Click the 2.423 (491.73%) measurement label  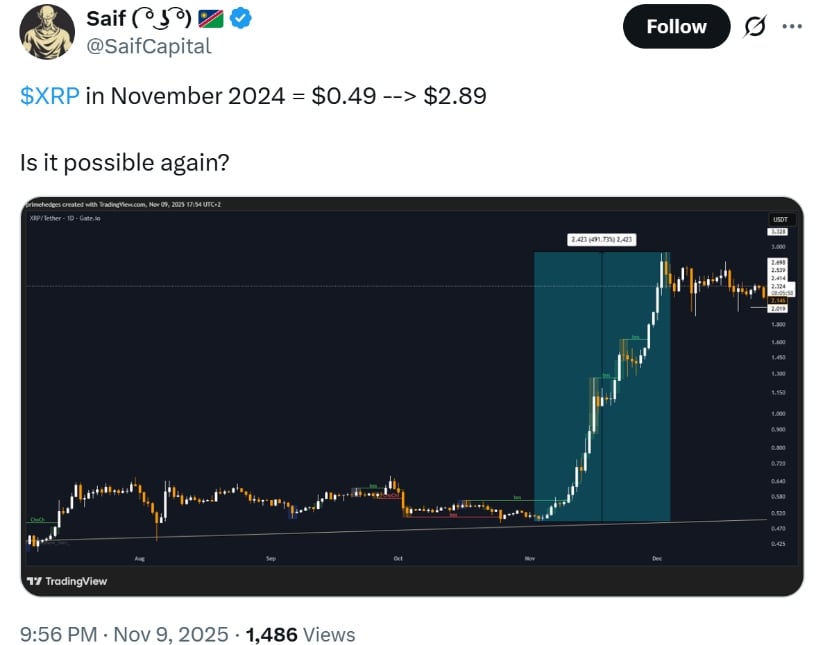[601, 239]
